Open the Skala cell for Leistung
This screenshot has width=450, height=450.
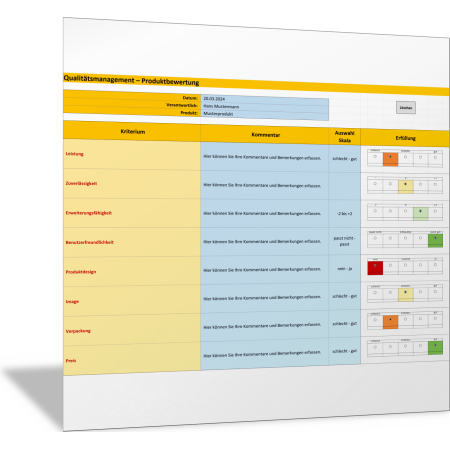tap(345, 159)
